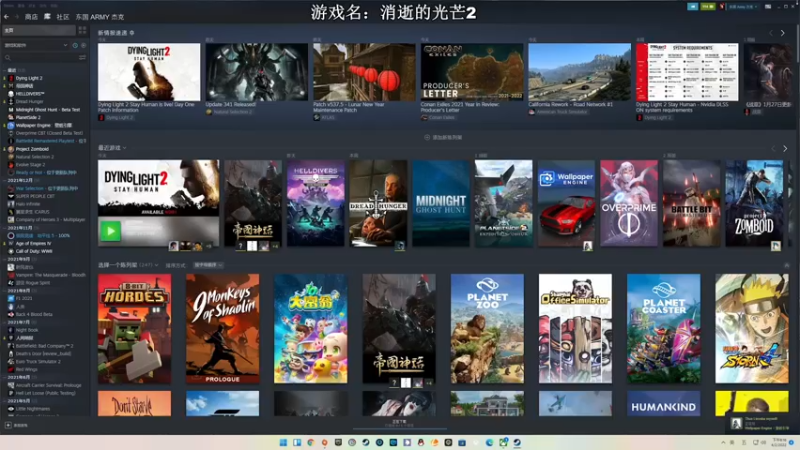This screenshot has width=800, height=450.
Task: Open the ARMY profile tab
Action: pos(99,17)
